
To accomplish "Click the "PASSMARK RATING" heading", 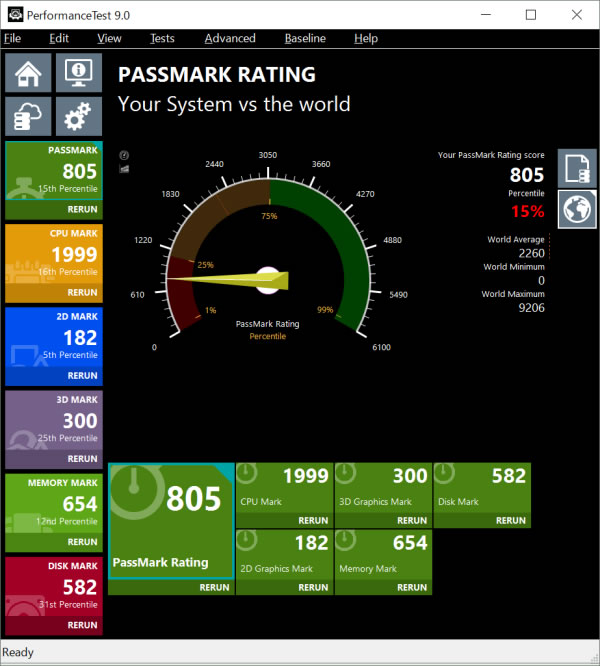I will 217,74.
